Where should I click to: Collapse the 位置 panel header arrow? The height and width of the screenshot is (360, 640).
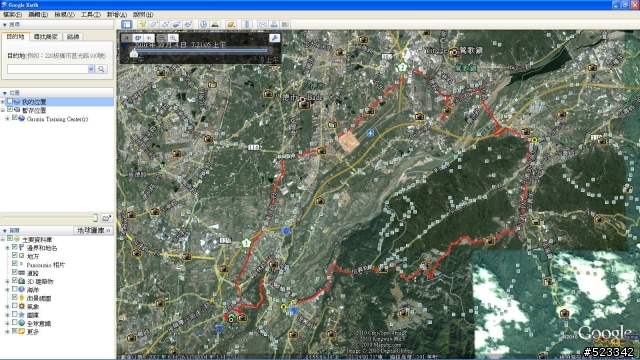4,93
